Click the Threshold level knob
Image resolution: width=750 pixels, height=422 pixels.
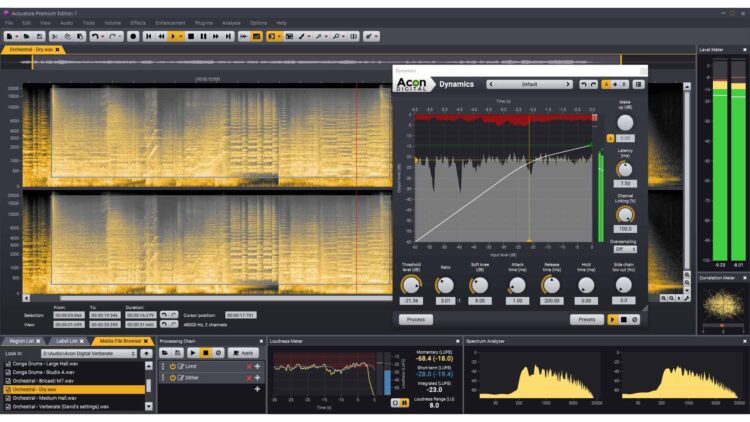pyautogui.click(x=411, y=286)
